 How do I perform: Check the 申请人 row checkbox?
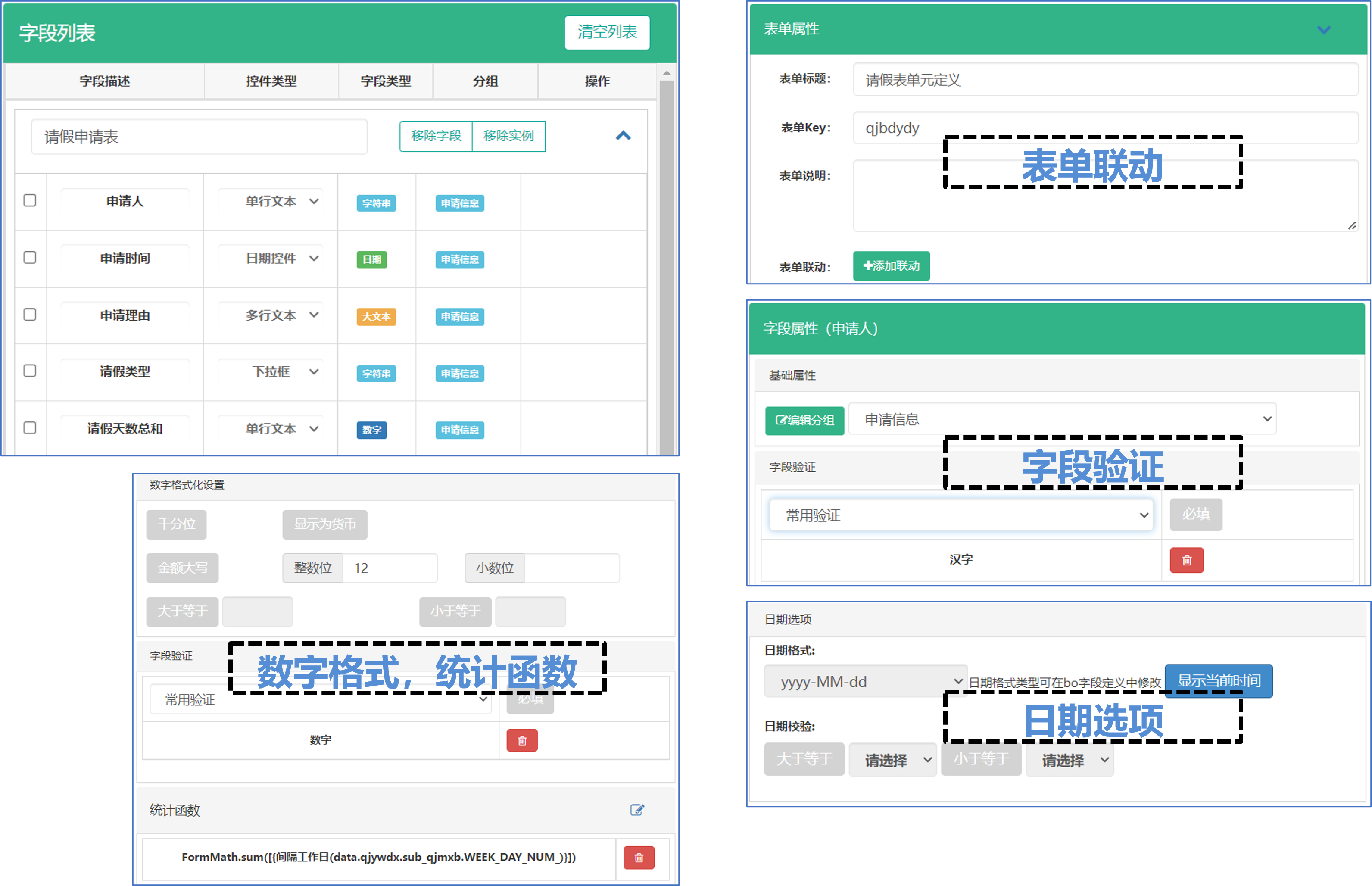click(x=30, y=200)
